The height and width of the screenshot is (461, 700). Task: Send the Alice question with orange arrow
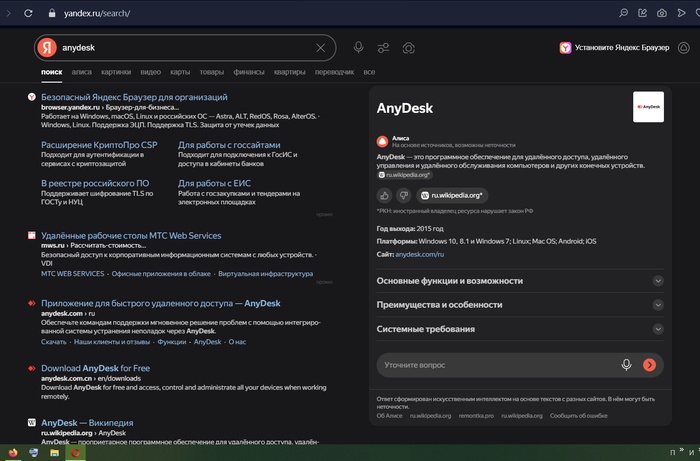pyautogui.click(x=650, y=365)
